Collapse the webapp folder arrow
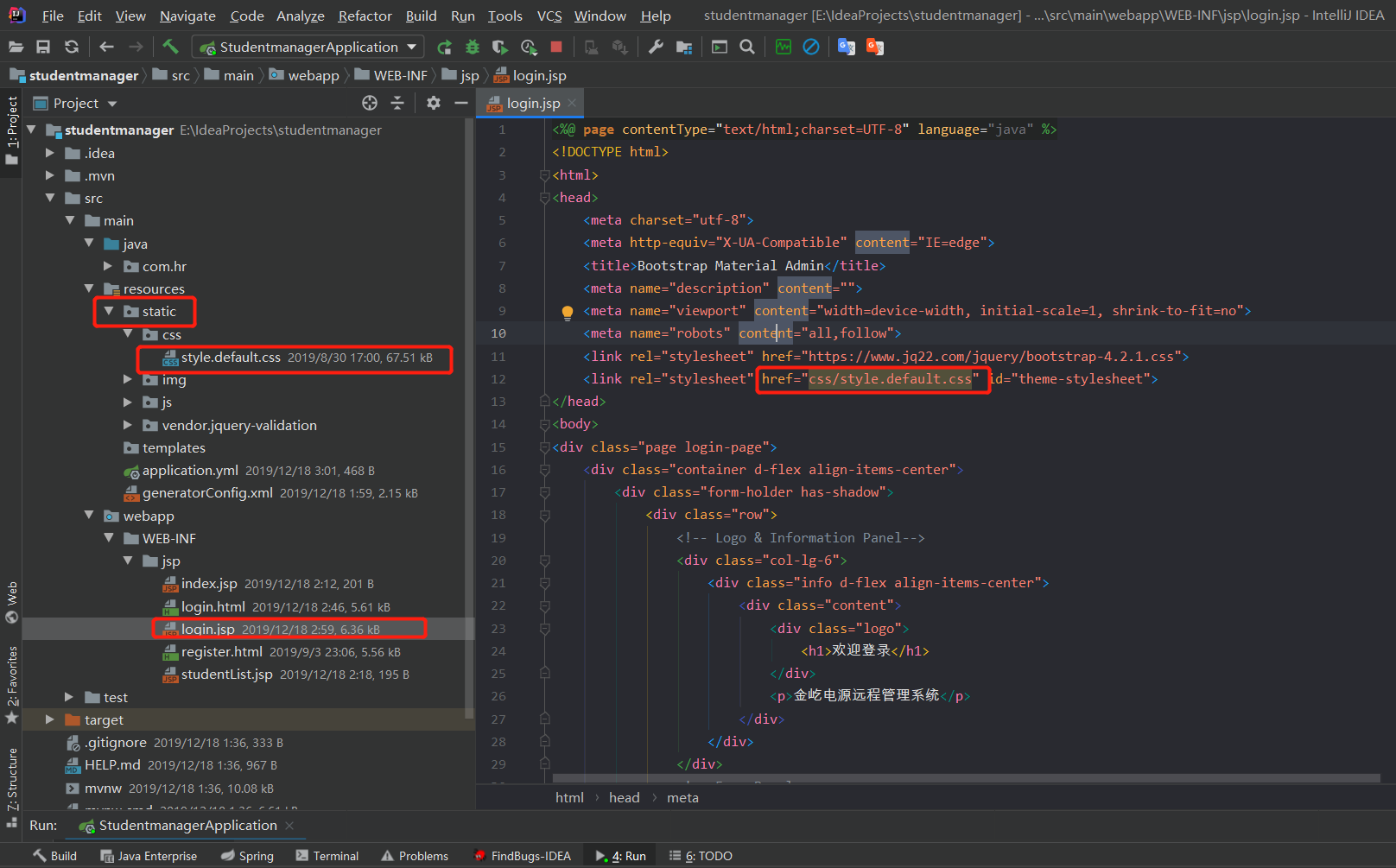 click(x=89, y=516)
